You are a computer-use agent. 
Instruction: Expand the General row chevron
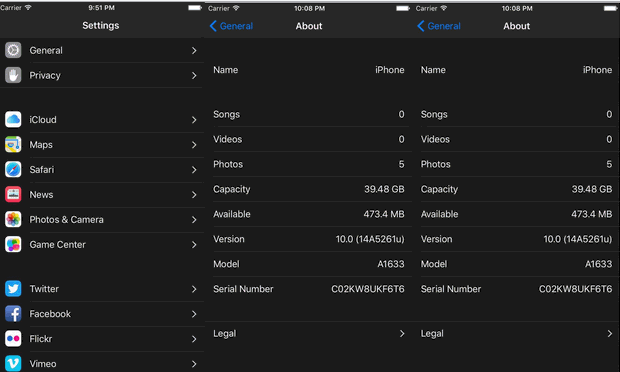194,50
